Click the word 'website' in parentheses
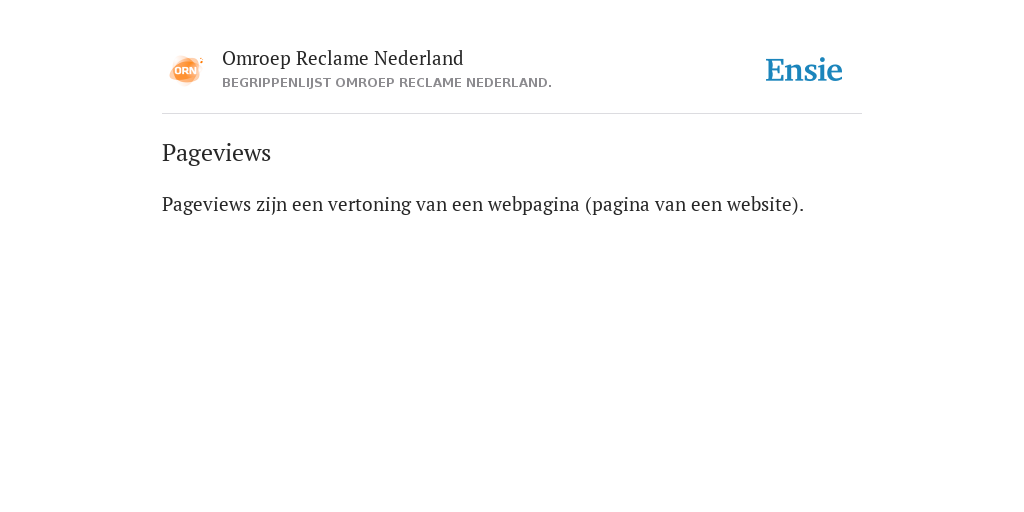Screen dimensions: 1024x512 click(765, 204)
